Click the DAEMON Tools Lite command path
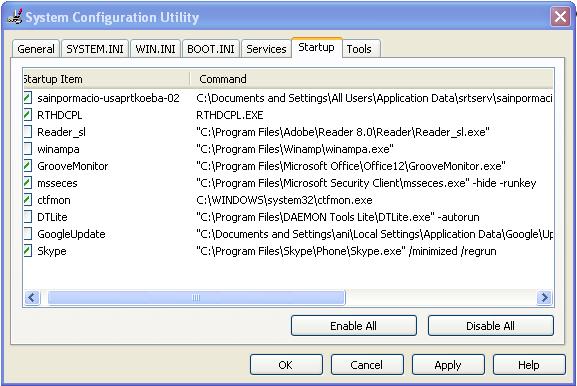 [x=338, y=217]
